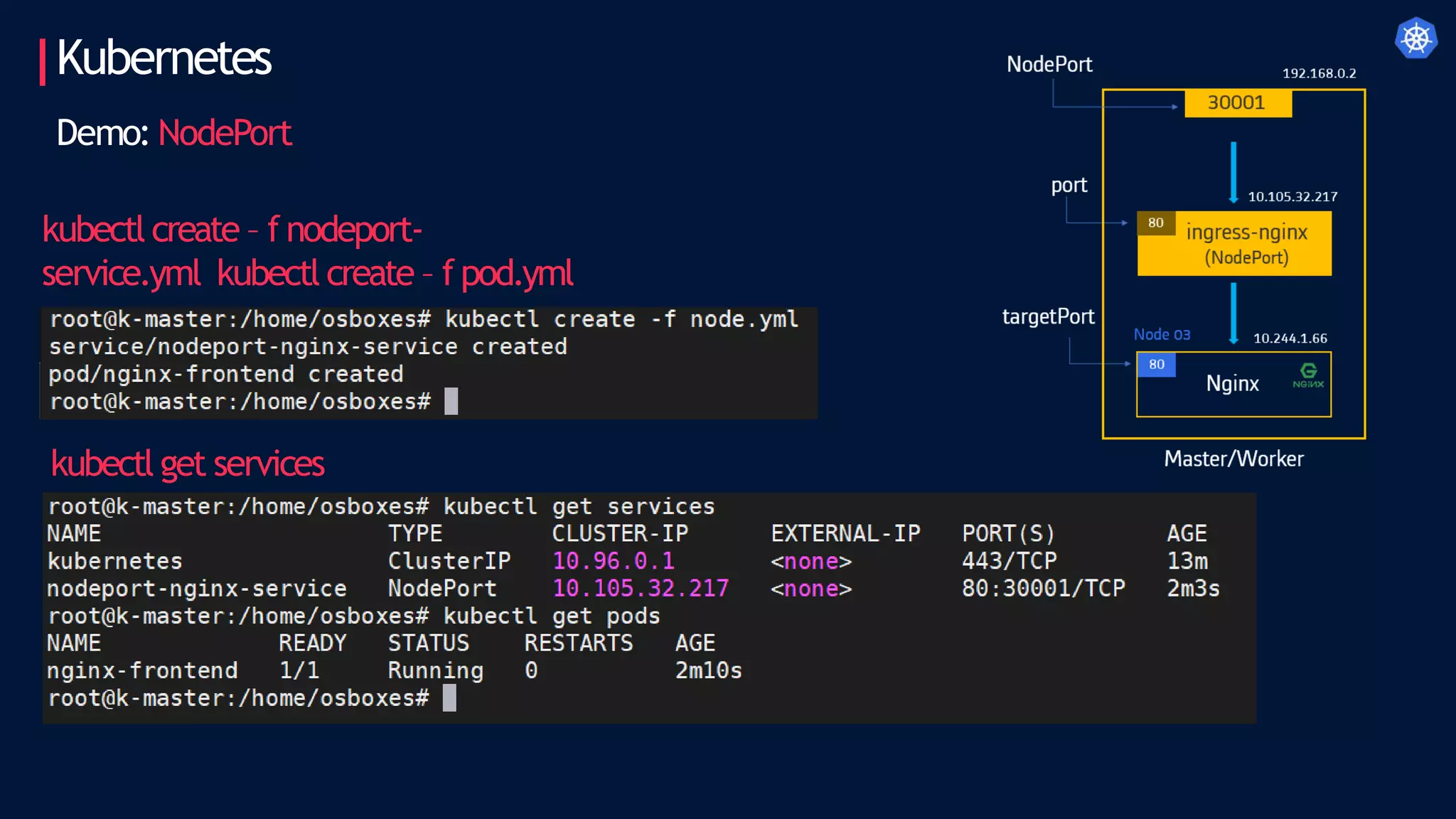Click the 80:30001/TCP ports entry

1043,589
